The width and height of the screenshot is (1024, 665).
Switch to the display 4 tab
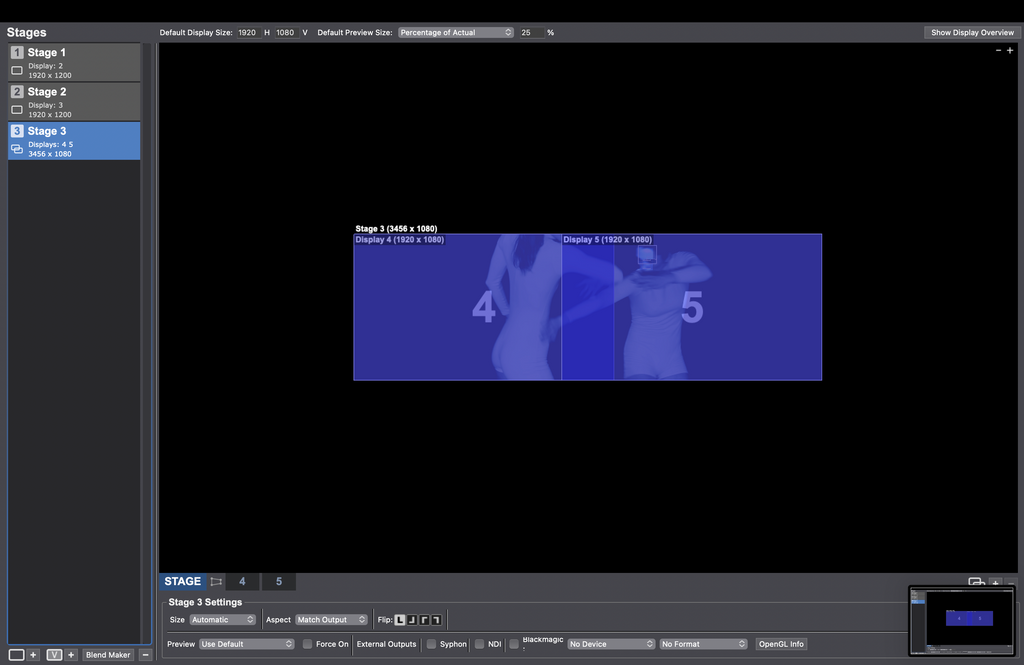pos(242,582)
